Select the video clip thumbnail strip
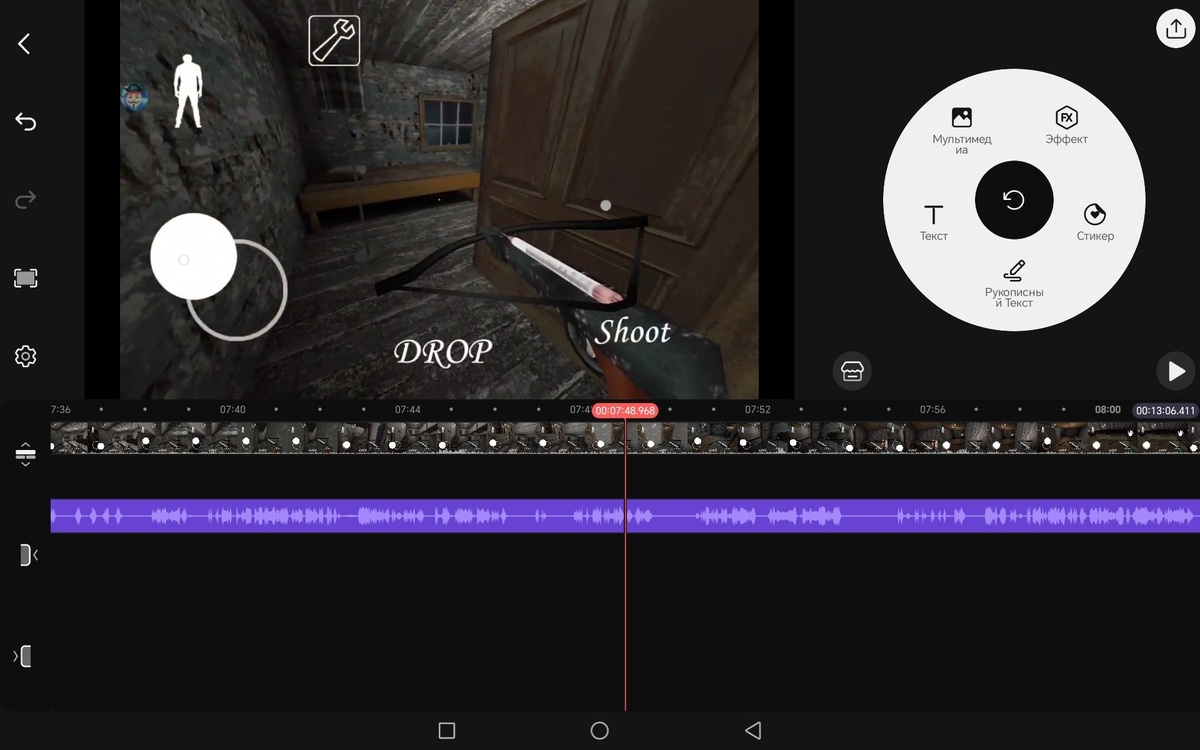The height and width of the screenshot is (750, 1200). click(x=625, y=438)
